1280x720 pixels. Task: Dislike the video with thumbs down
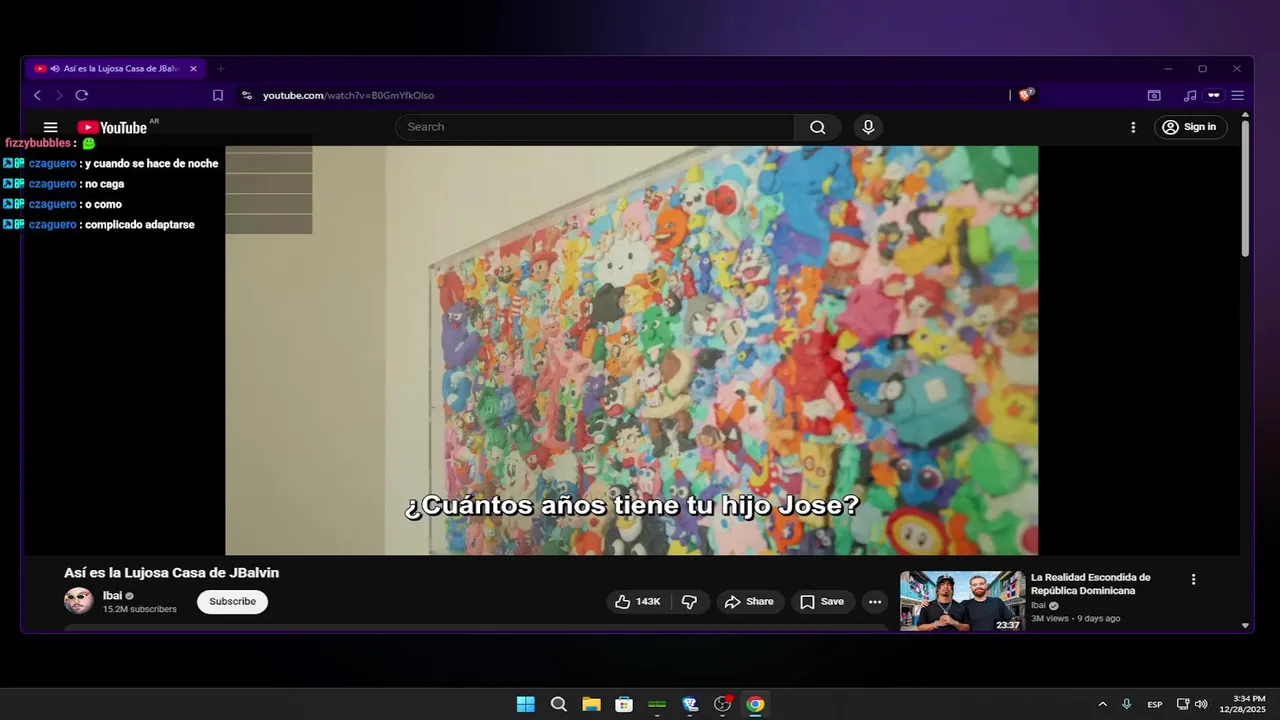(689, 601)
